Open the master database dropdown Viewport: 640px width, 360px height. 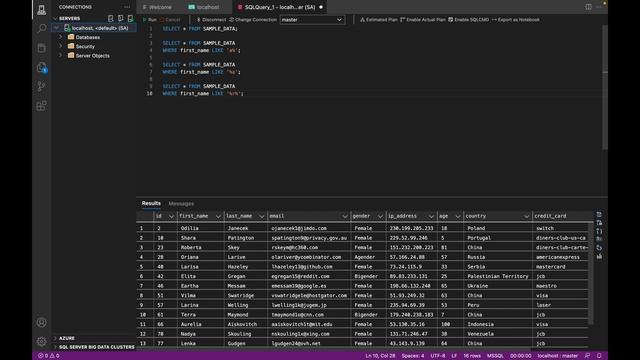tap(312, 20)
